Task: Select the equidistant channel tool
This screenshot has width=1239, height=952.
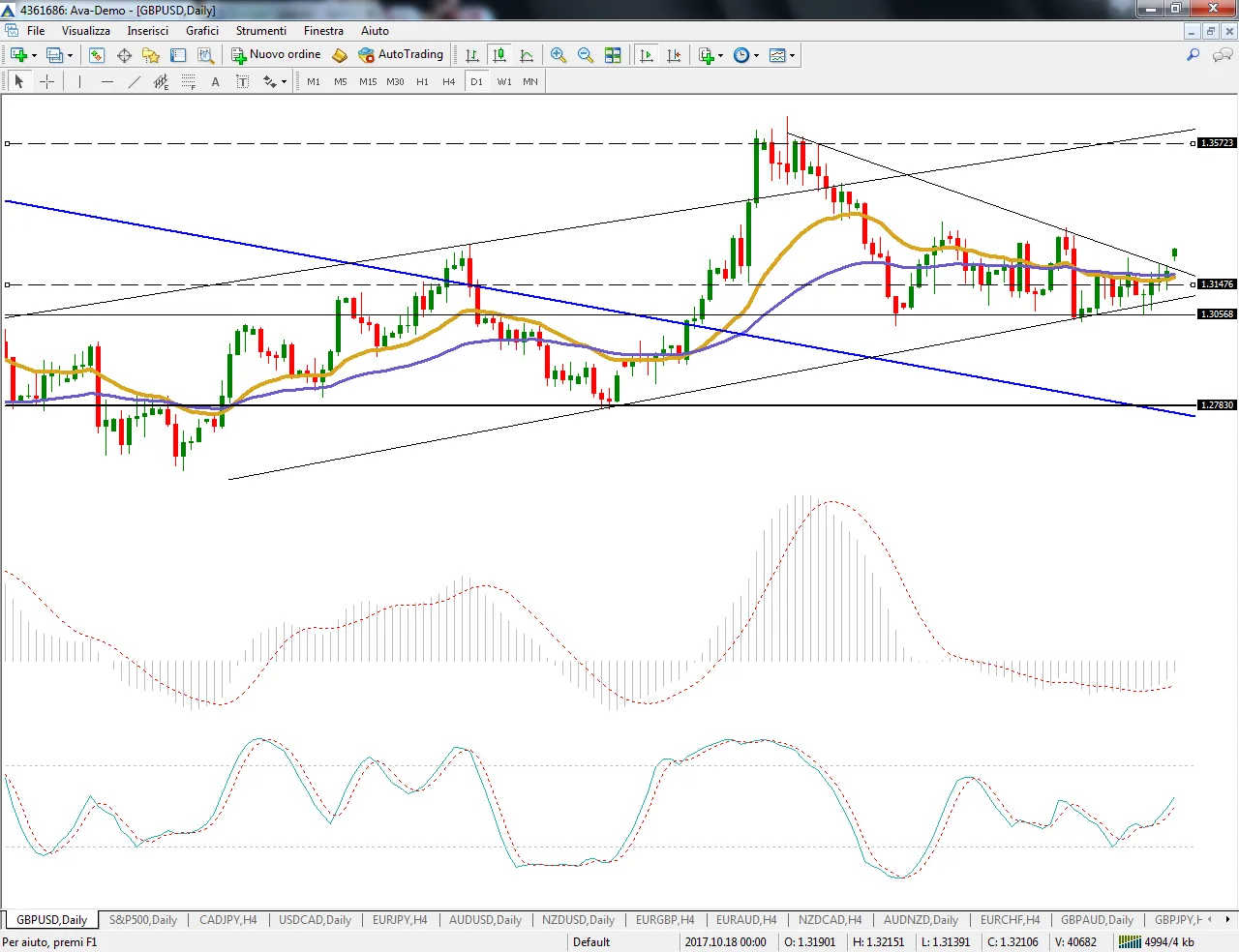Action: pyautogui.click(x=161, y=82)
